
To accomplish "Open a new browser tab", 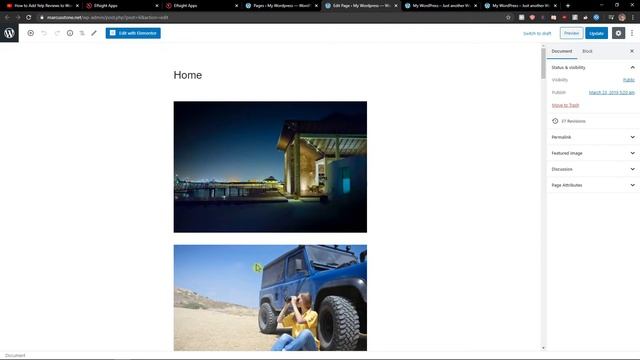I will tap(567, 6).
